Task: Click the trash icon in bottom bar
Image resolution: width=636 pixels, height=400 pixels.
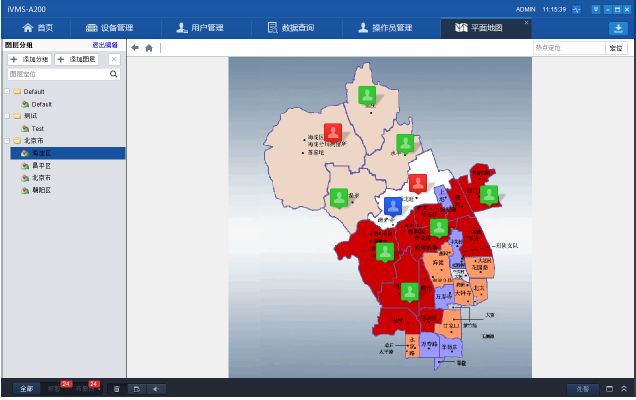Action: click(117, 388)
